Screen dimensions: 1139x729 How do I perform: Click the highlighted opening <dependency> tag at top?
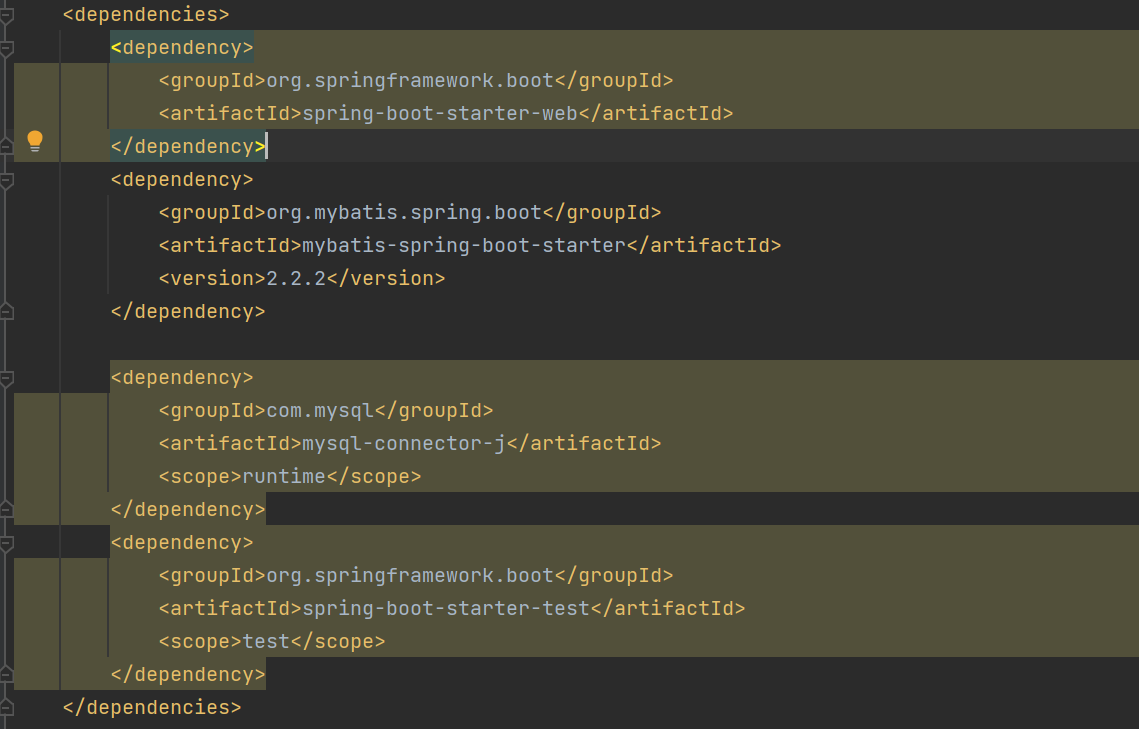click(182, 47)
